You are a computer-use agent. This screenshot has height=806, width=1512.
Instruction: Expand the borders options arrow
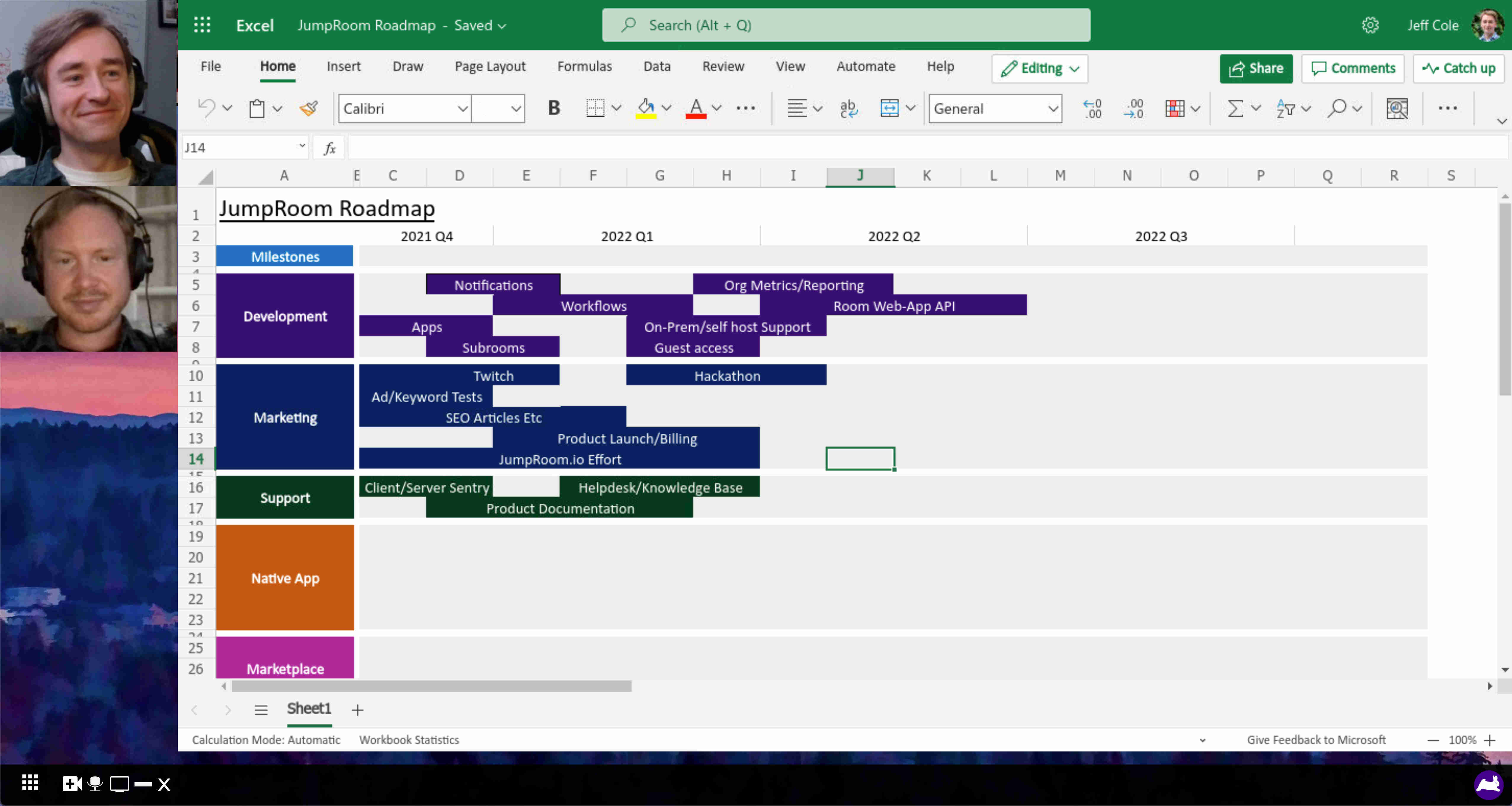[x=616, y=108]
